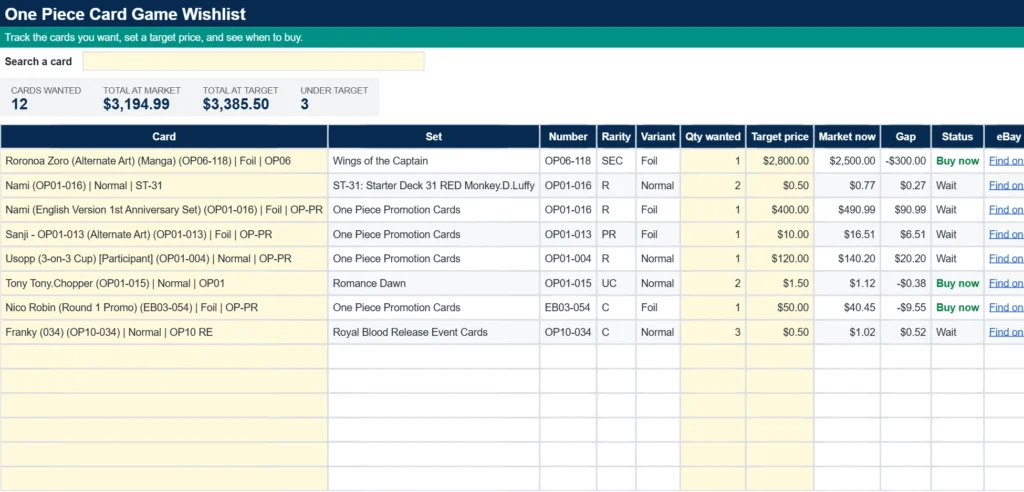This screenshot has height=492, width=1024.
Task: Click the SEC rarity cell
Action: pyautogui.click(x=616, y=161)
